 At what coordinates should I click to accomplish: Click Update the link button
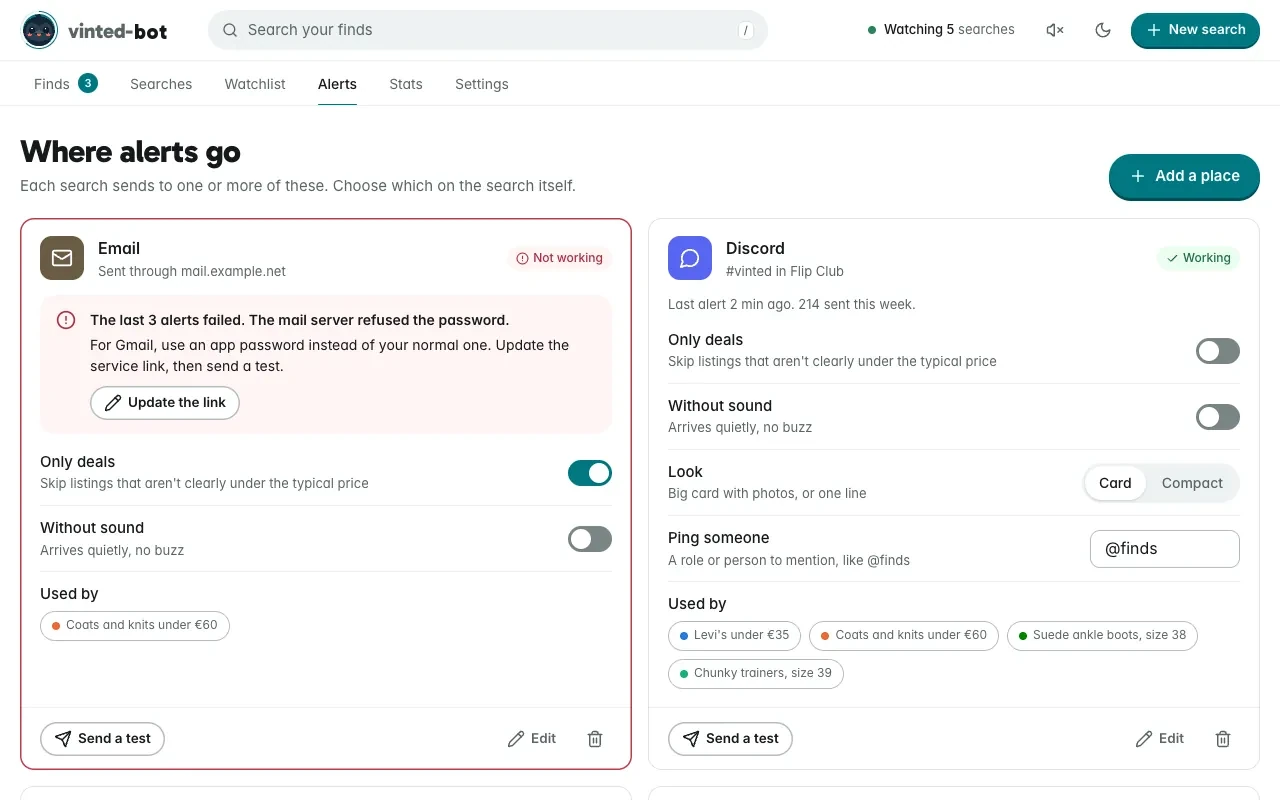coord(165,403)
